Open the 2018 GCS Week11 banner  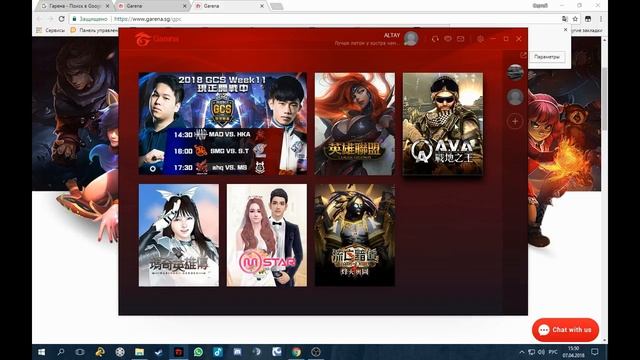click(x=222, y=124)
